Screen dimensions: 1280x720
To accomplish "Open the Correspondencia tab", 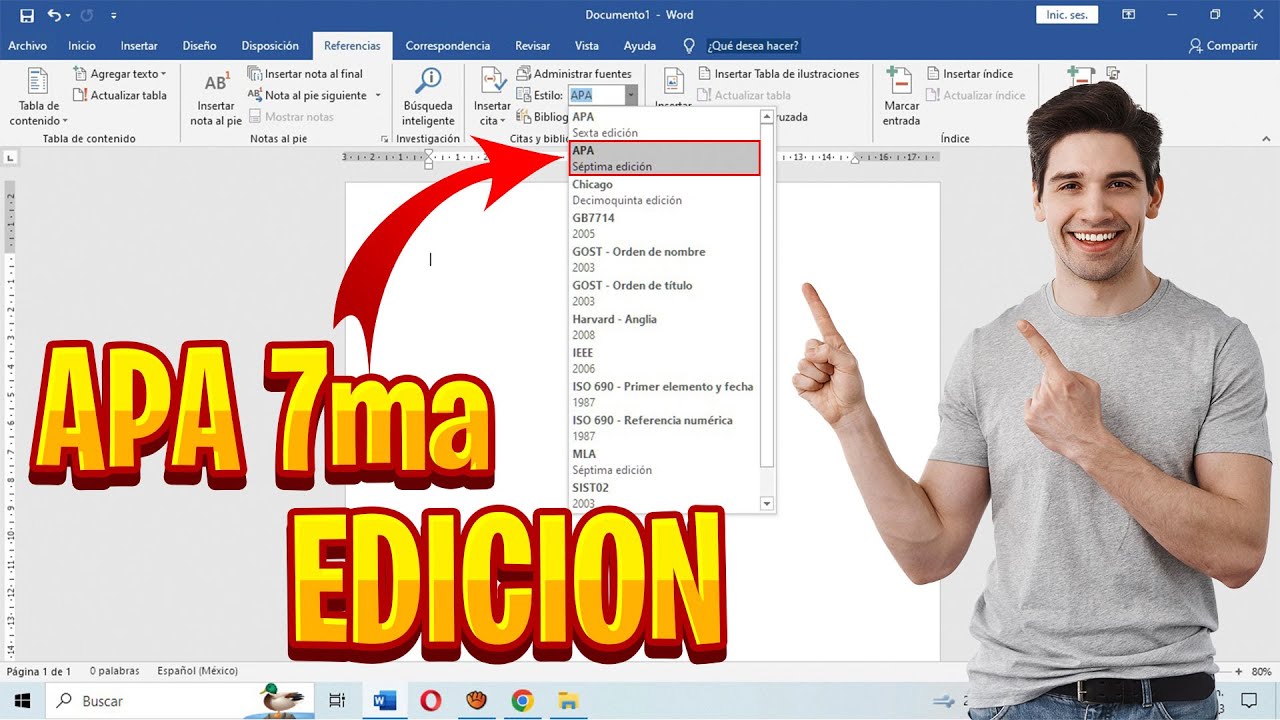I will pyautogui.click(x=448, y=46).
